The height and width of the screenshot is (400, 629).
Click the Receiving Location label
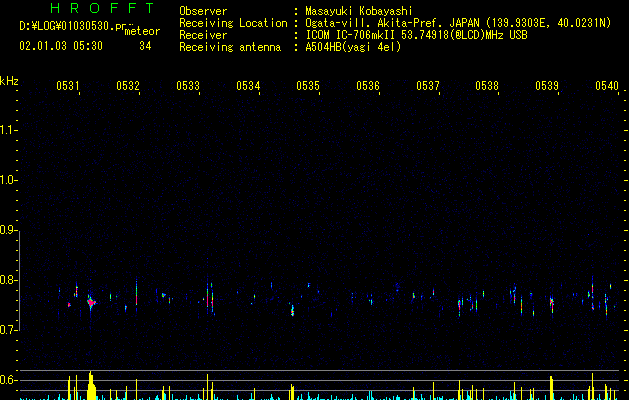(x=233, y=23)
